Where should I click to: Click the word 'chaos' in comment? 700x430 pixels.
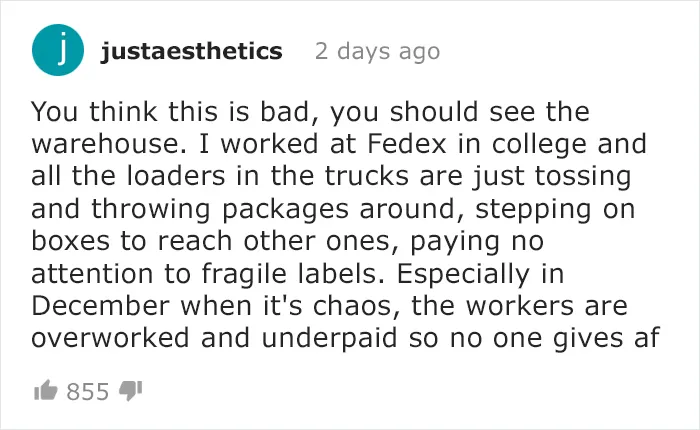point(356,307)
